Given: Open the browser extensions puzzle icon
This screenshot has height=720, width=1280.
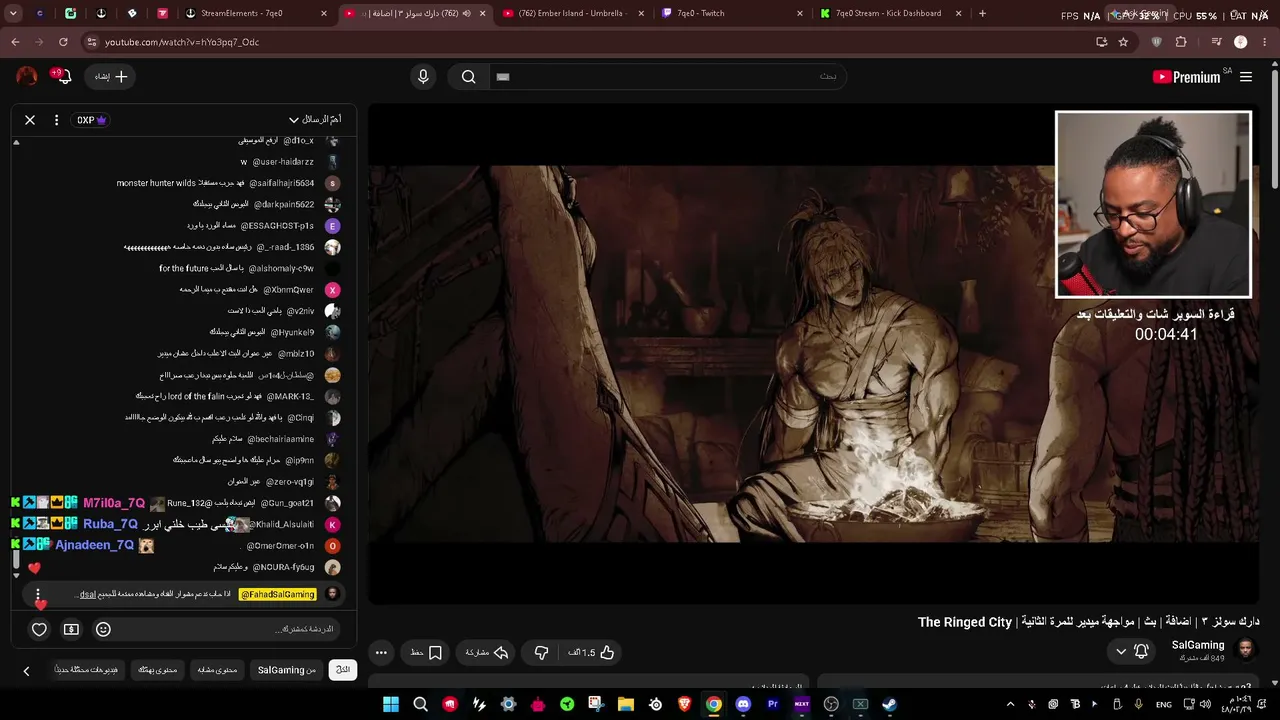Looking at the screenshot, I should [x=1181, y=42].
